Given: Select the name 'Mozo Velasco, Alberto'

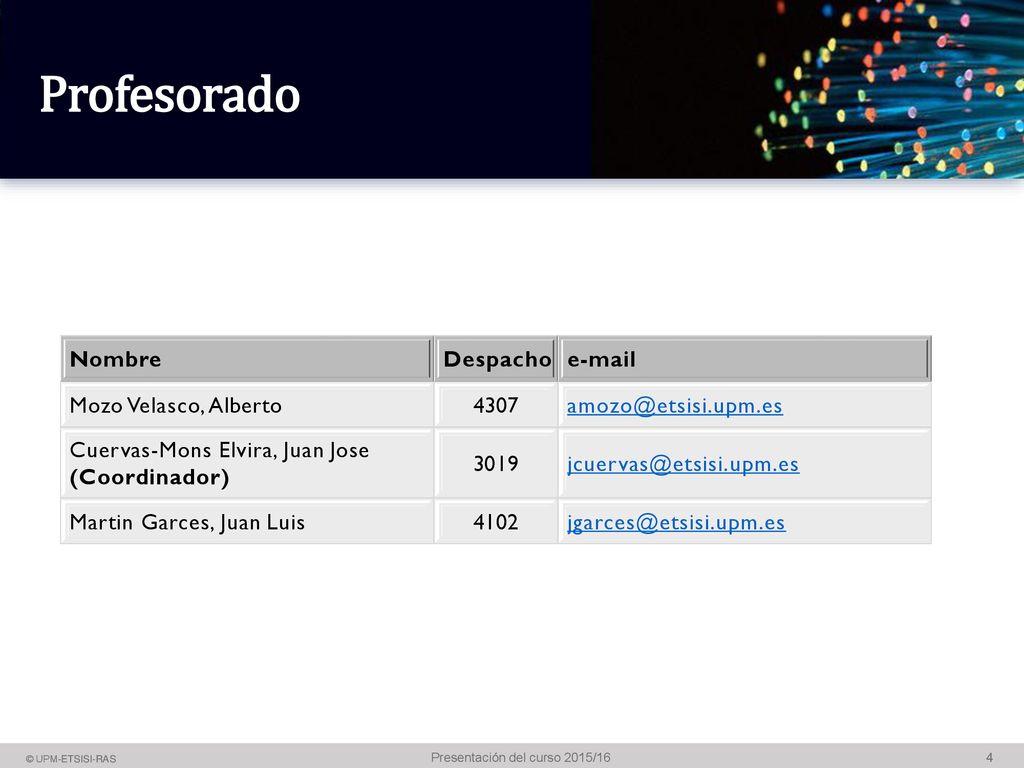Looking at the screenshot, I should click(176, 406).
